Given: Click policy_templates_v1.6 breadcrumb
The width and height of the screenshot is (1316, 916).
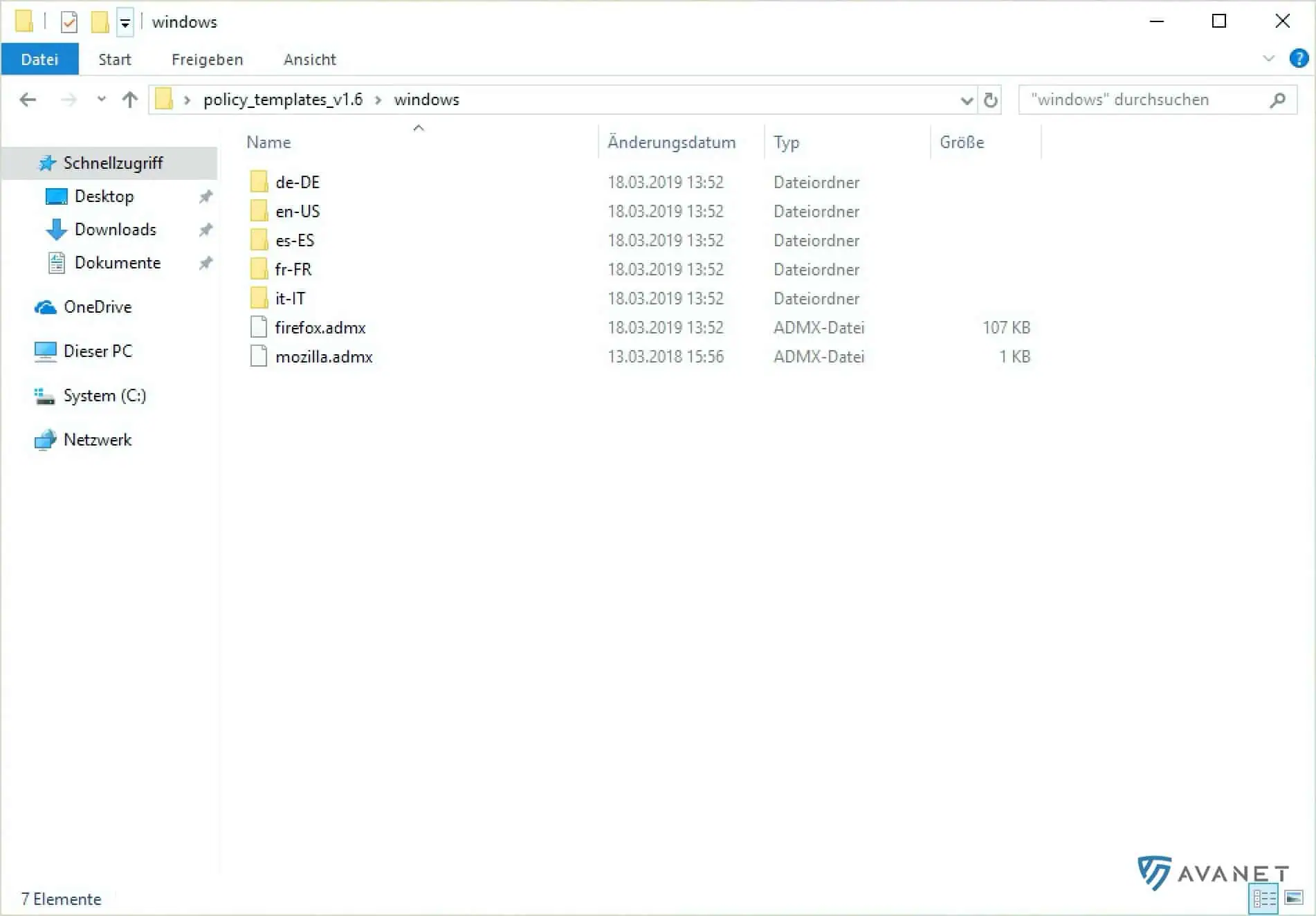Looking at the screenshot, I should point(282,100).
